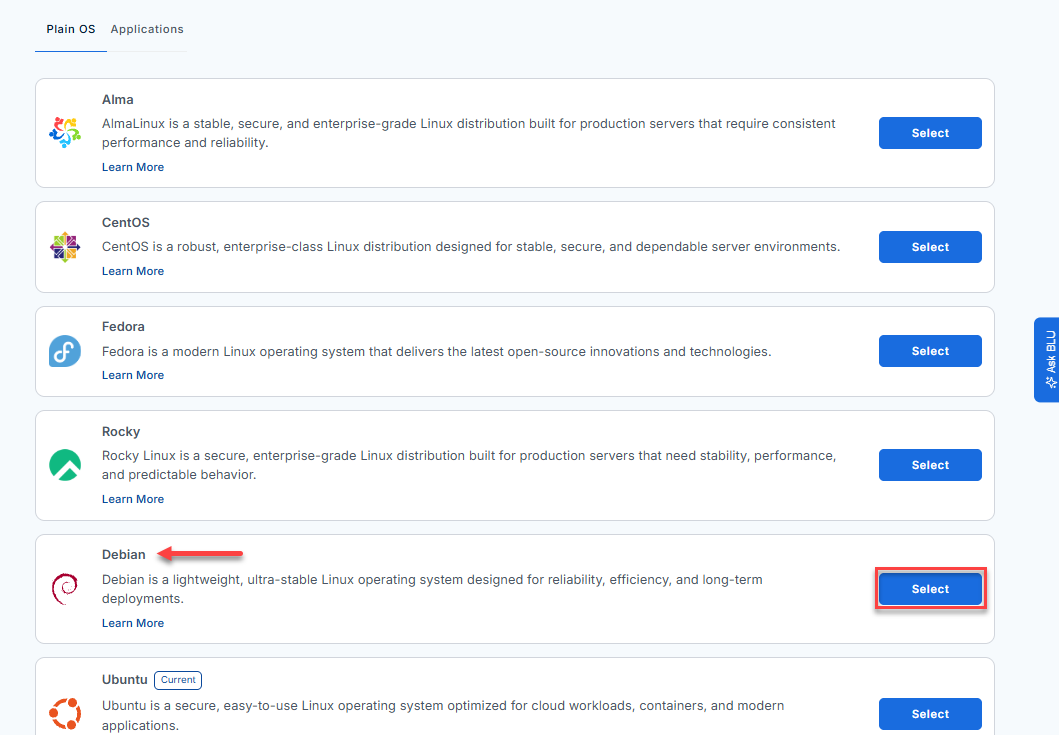Click the Debian description text
The height and width of the screenshot is (735, 1059).
pyautogui.click(x=432, y=589)
